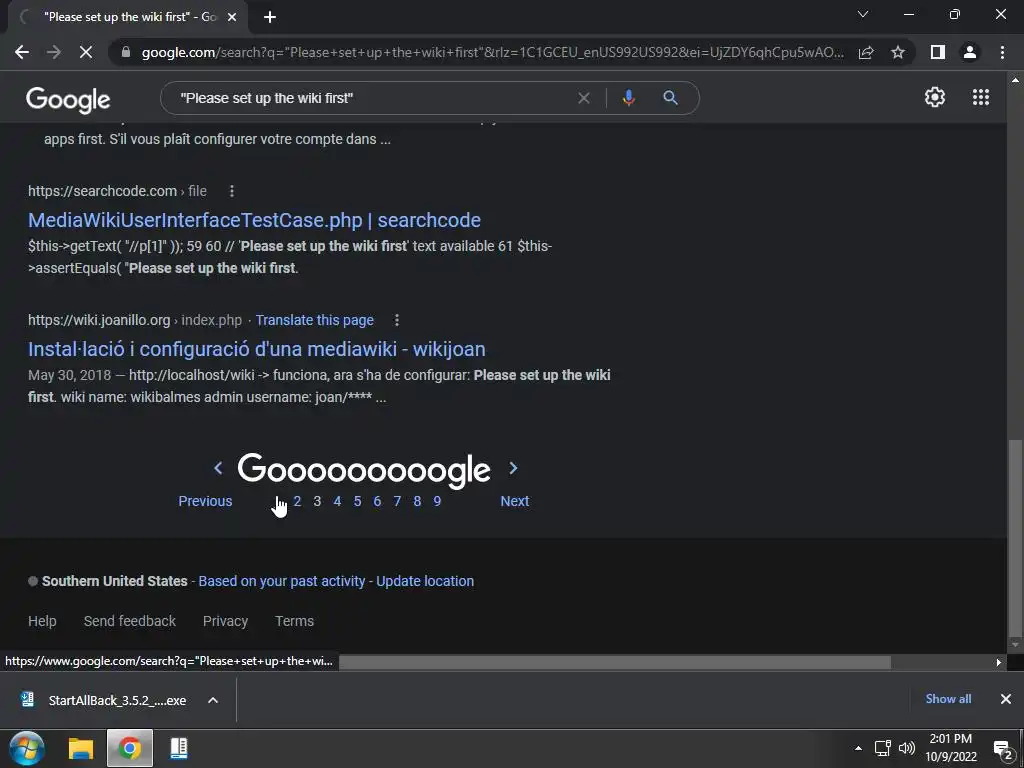Click the horizontal scrollbar thumb

(615, 662)
